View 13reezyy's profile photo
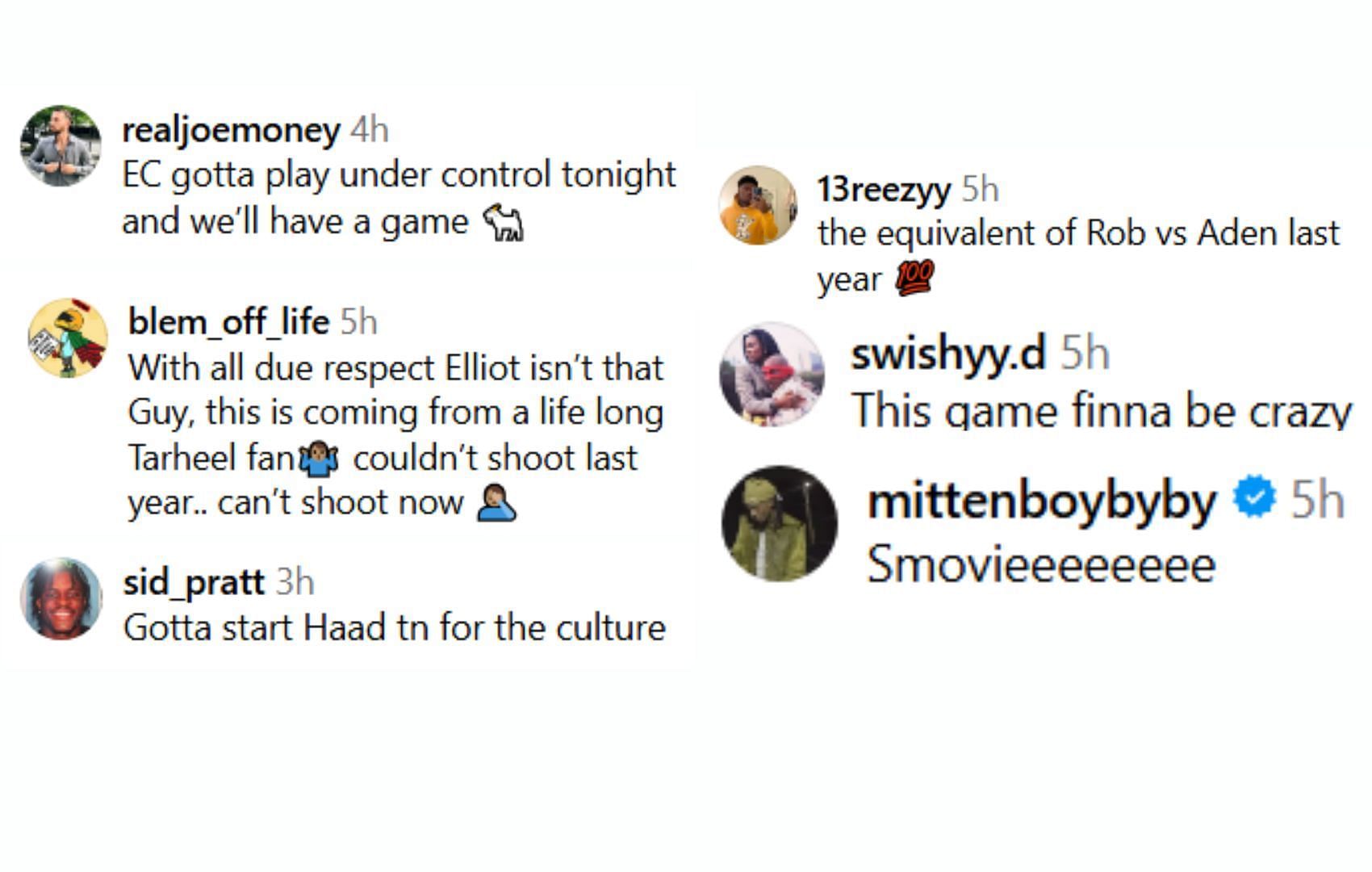The height and width of the screenshot is (872, 1372). 758,205
